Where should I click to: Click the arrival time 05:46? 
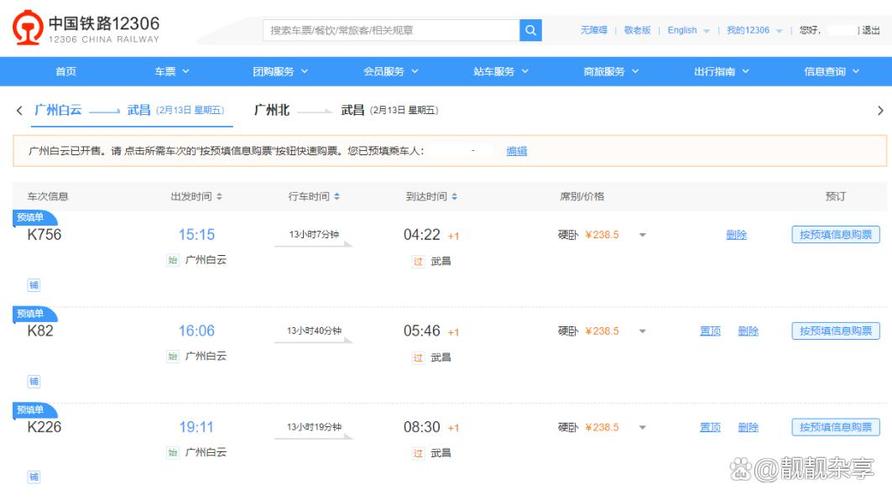pos(422,330)
